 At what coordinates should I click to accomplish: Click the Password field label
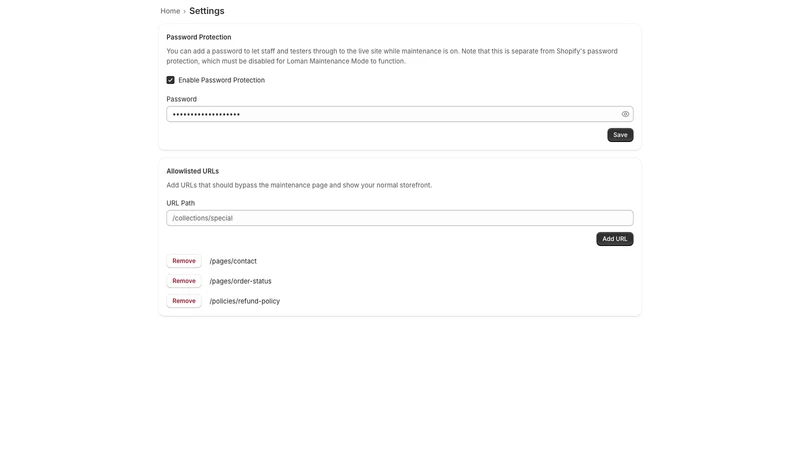[181, 99]
